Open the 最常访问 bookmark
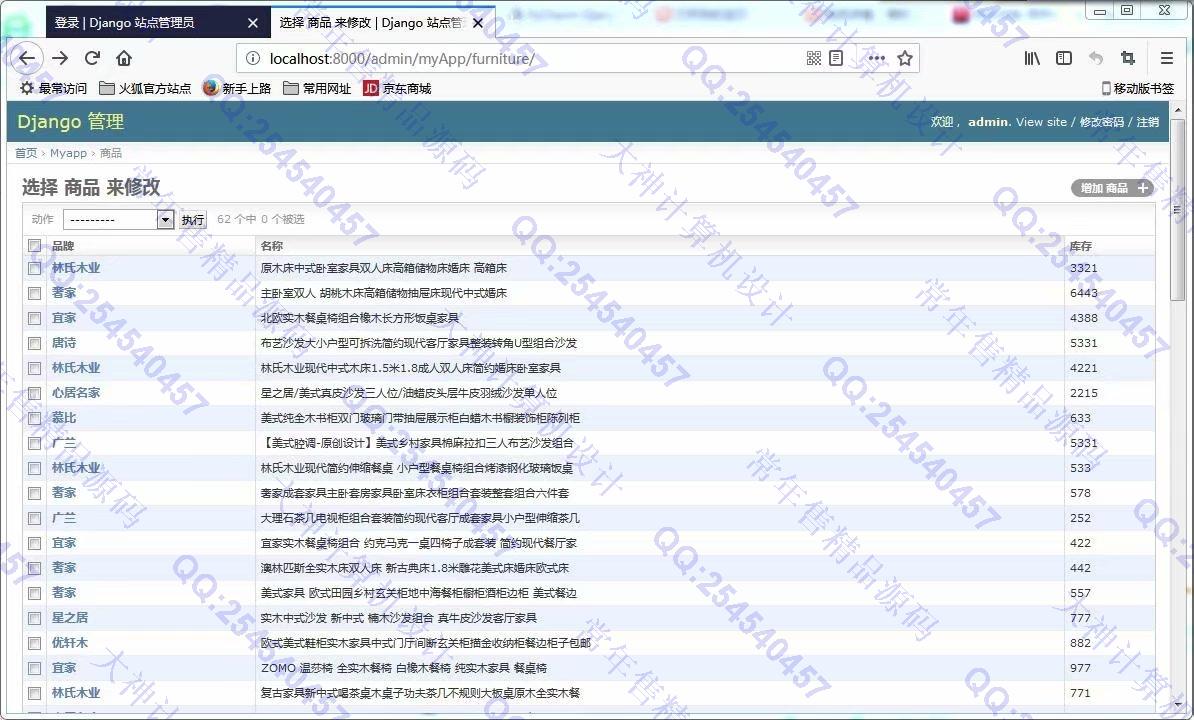The height and width of the screenshot is (720, 1194). pos(53,88)
